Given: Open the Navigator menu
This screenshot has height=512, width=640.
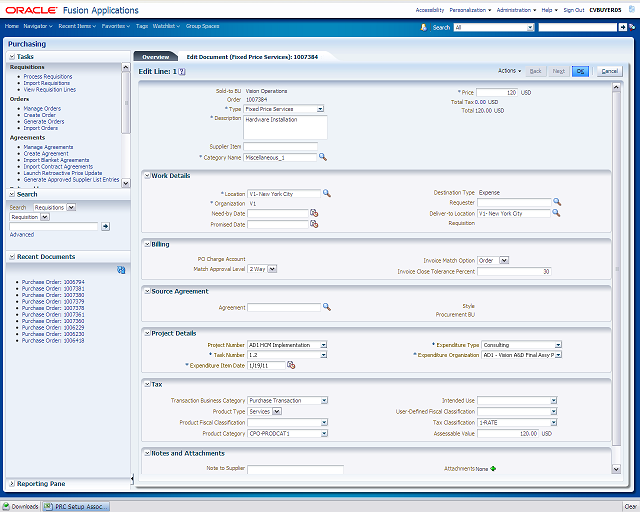Looking at the screenshot, I should pos(38,26).
